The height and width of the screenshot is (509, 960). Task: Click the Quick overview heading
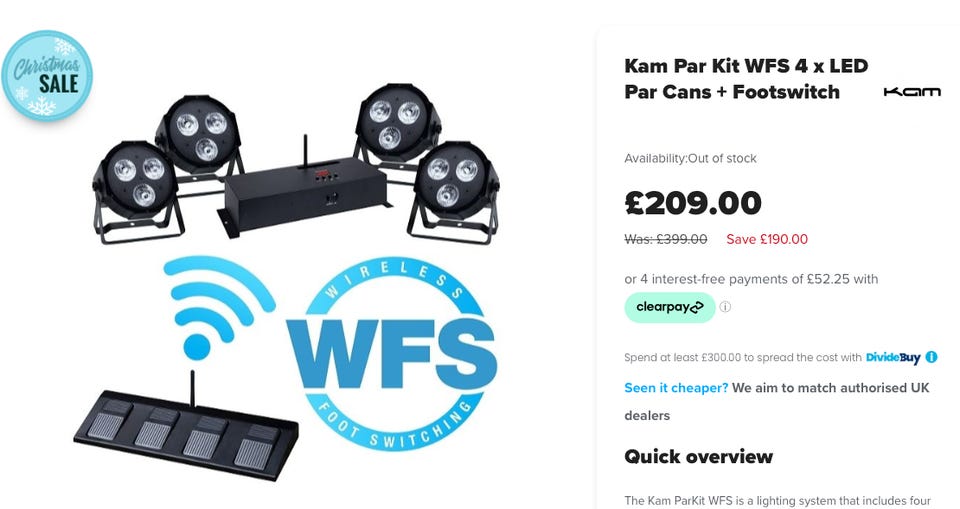tap(699, 456)
